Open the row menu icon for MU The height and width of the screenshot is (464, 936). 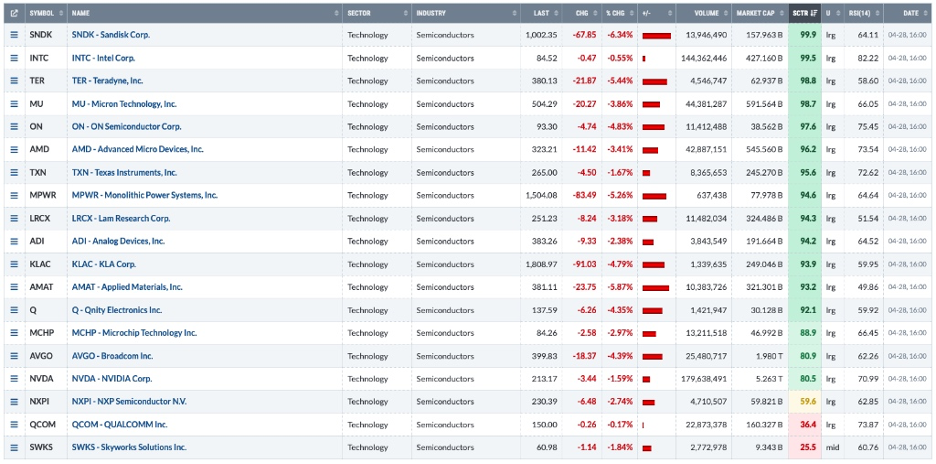[14, 104]
